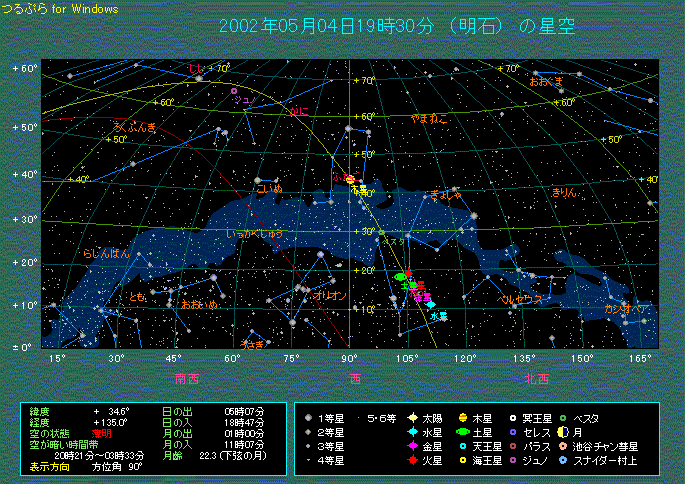
Task: Click the Jupiter (木星) legend icon
Action: (x=463, y=417)
